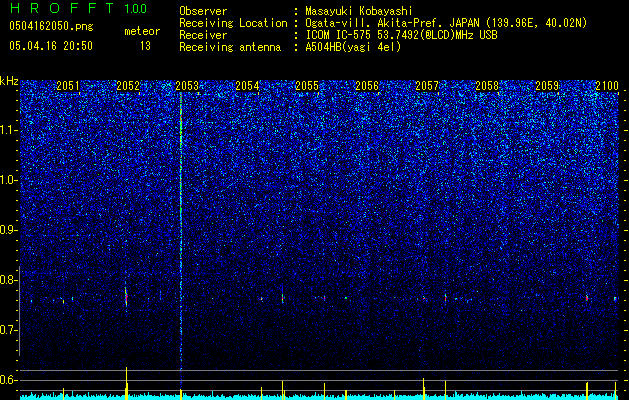This screenshot has height=400, width=629.
Task: Select the 0.6 frequency axis label
Action: (8, 380)
